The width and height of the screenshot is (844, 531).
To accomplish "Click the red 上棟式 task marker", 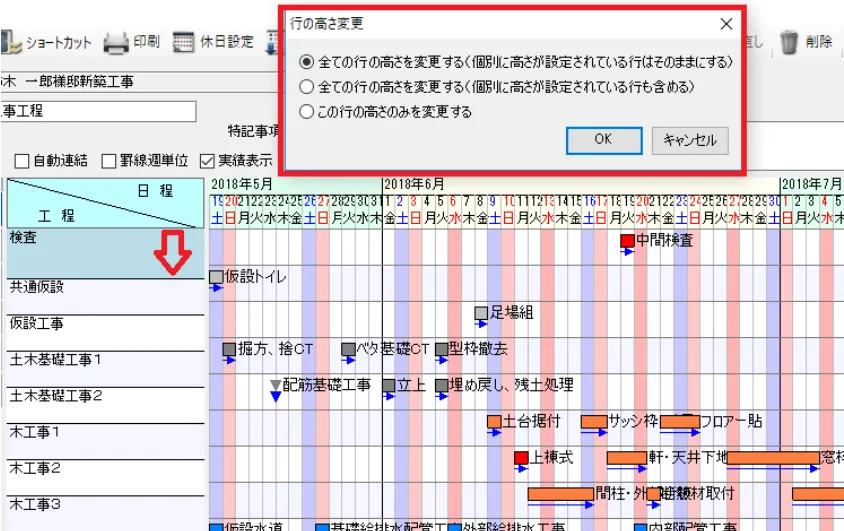I will (521, 458).
